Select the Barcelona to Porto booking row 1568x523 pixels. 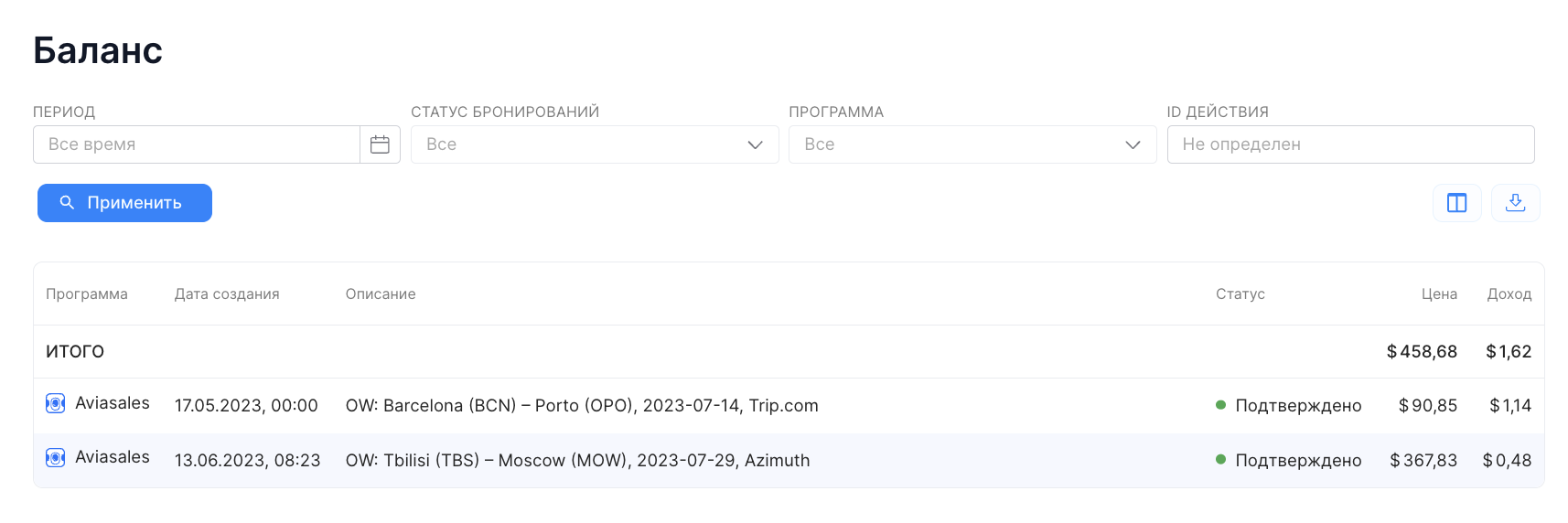pos(789,405)
